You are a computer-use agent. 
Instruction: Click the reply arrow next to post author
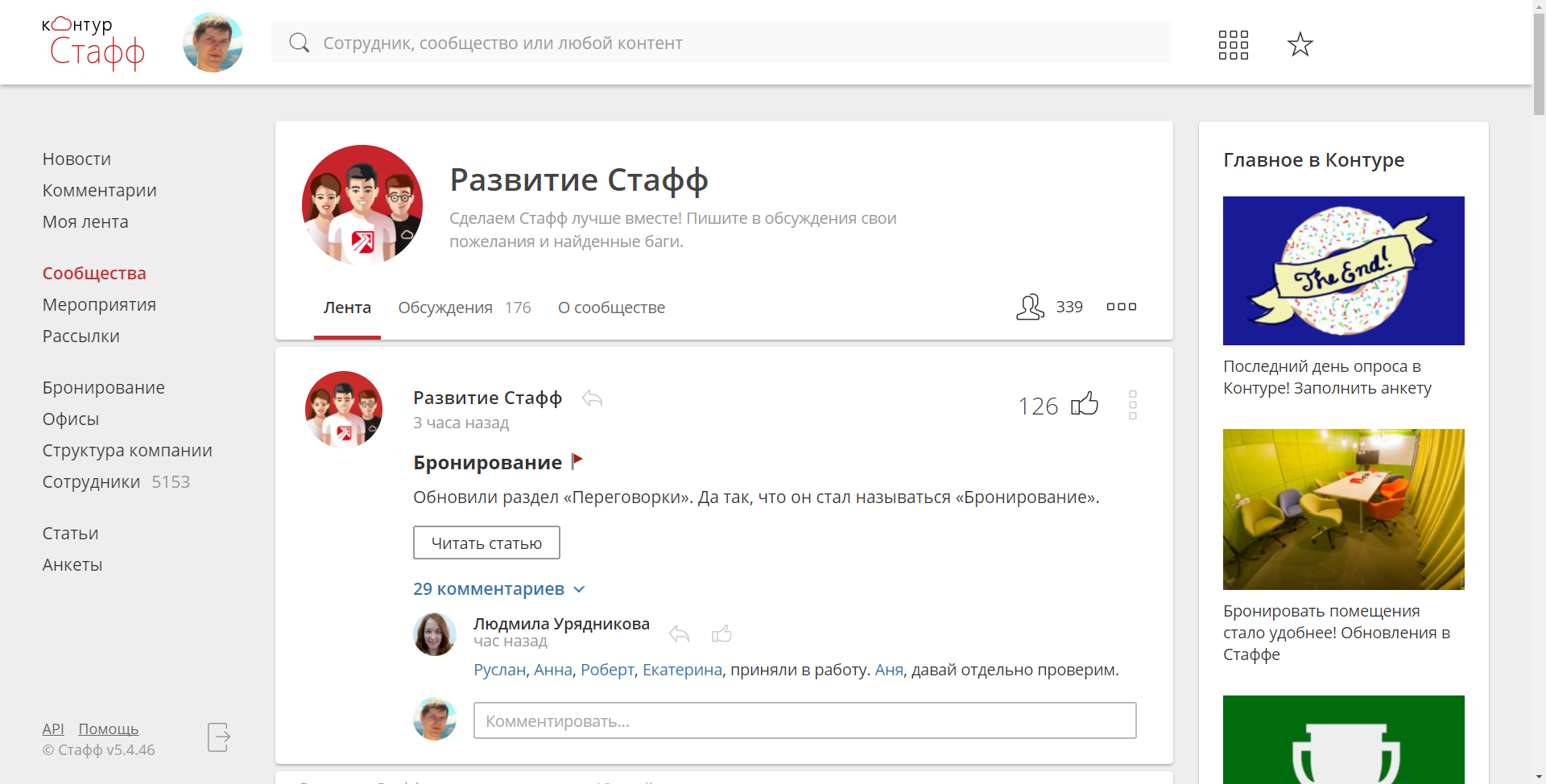point(592,398)
